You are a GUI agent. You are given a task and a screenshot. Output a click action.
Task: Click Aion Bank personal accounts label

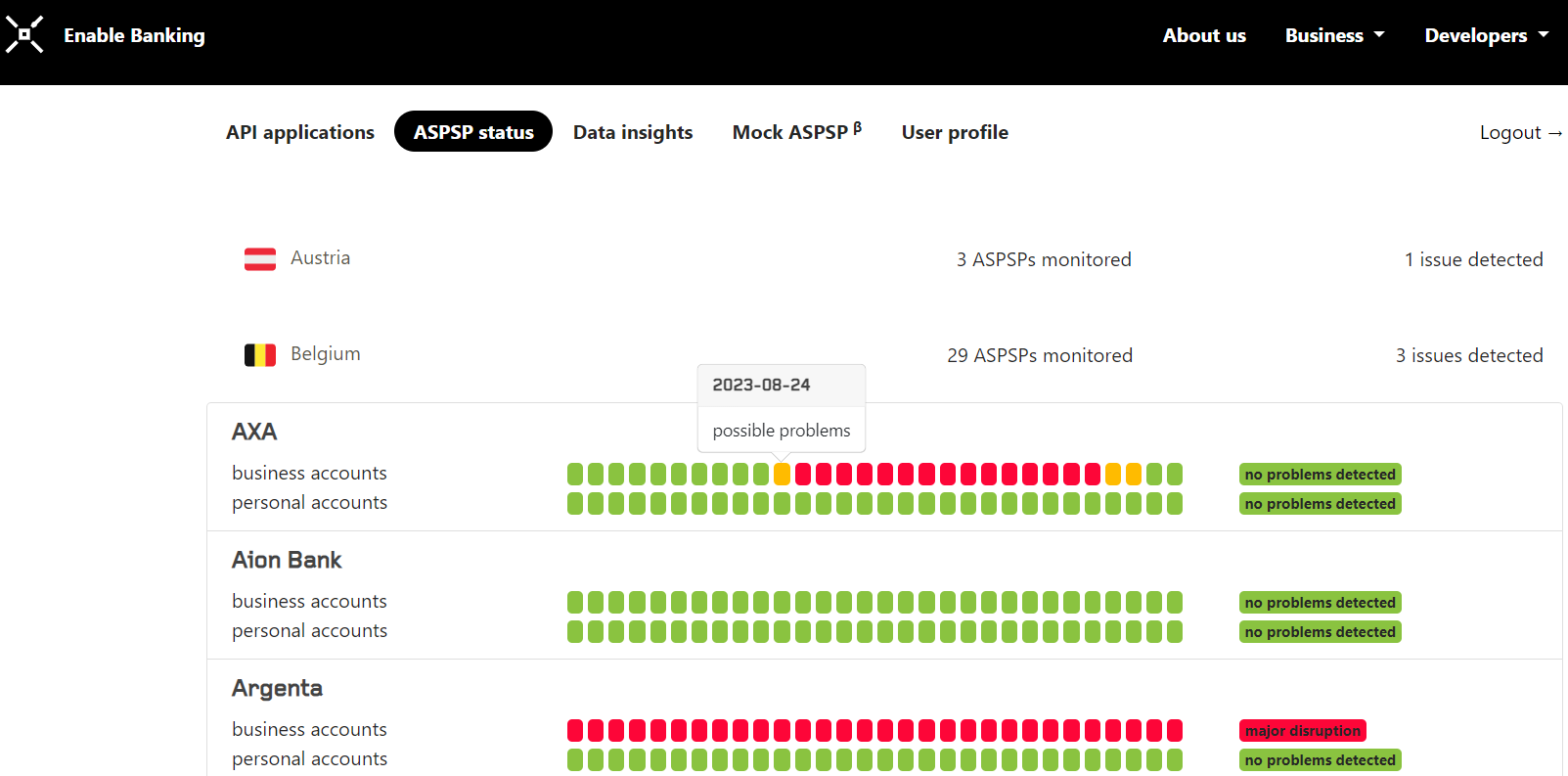[309, 630]
